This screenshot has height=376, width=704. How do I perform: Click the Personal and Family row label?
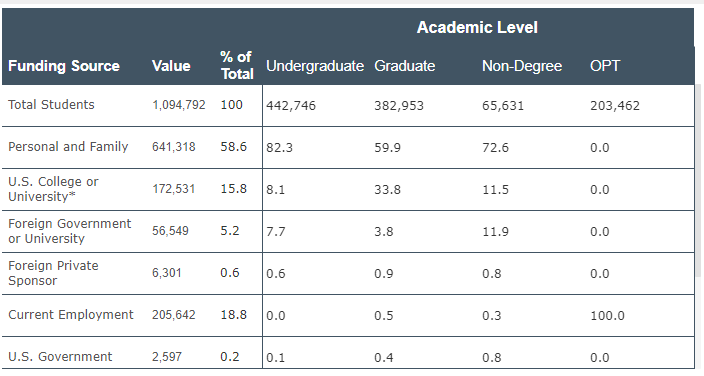68,147
